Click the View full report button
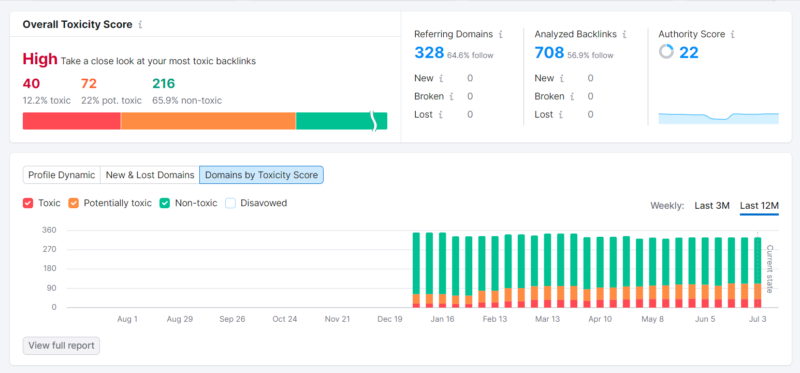Viewport: 800px width, 373px height. [x=61, y=345]
